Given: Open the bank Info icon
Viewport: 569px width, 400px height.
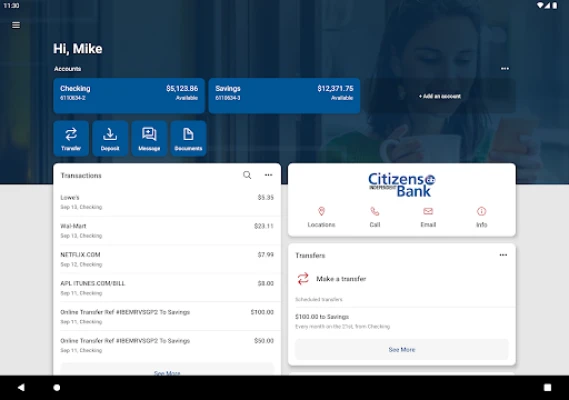Looking at the screenshot, I should tap(482, 211).
